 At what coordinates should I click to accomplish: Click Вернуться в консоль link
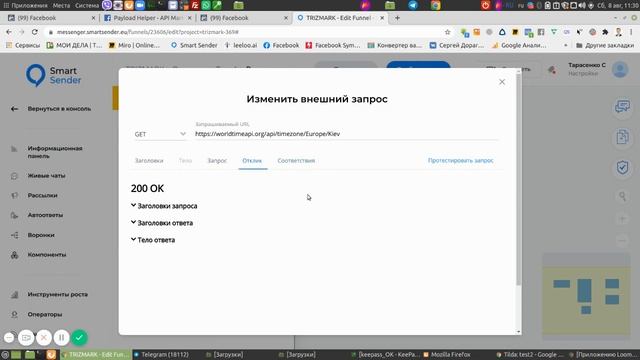tap(59, 109)
